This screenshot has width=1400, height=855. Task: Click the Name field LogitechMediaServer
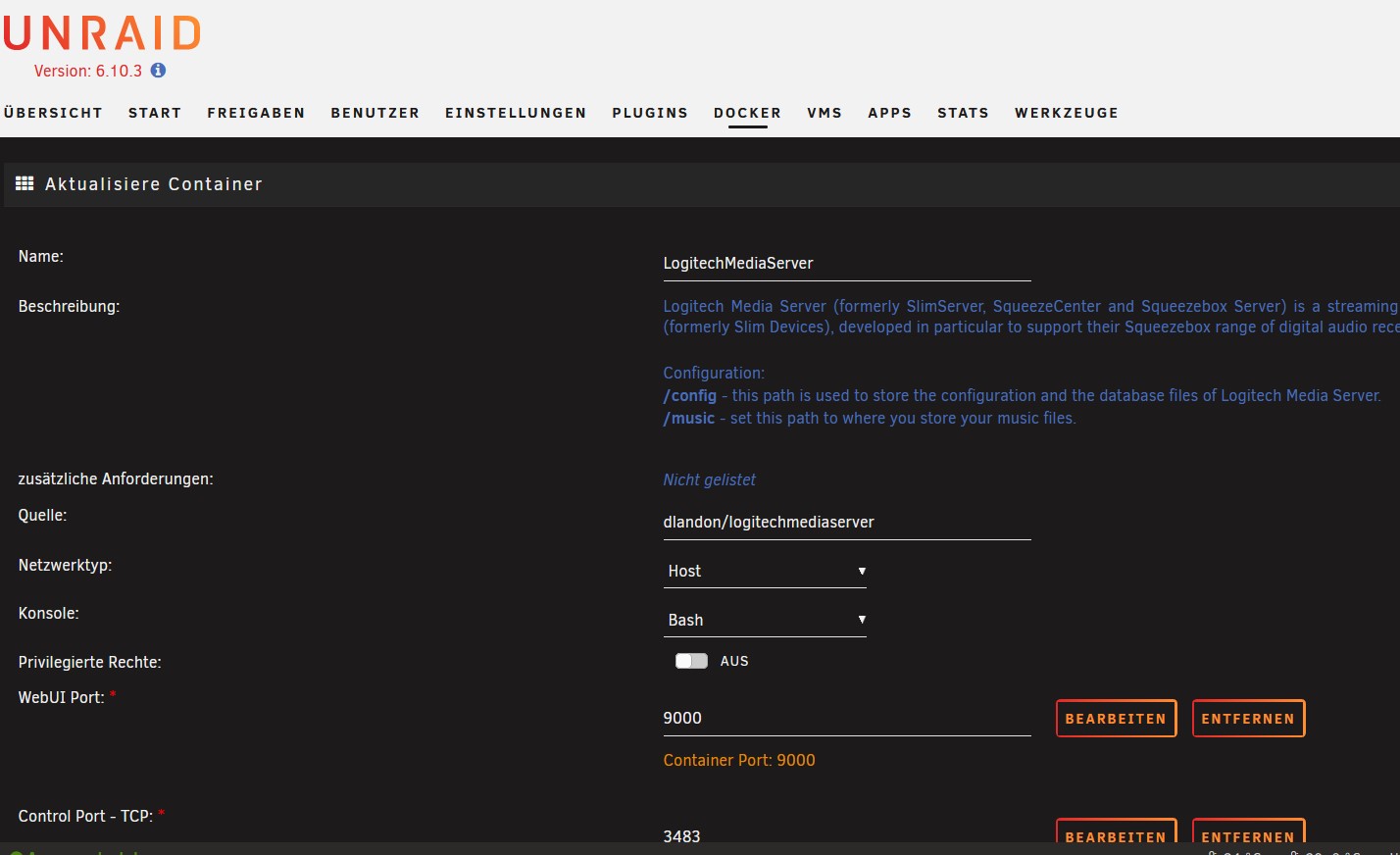(x=847, y=263)
